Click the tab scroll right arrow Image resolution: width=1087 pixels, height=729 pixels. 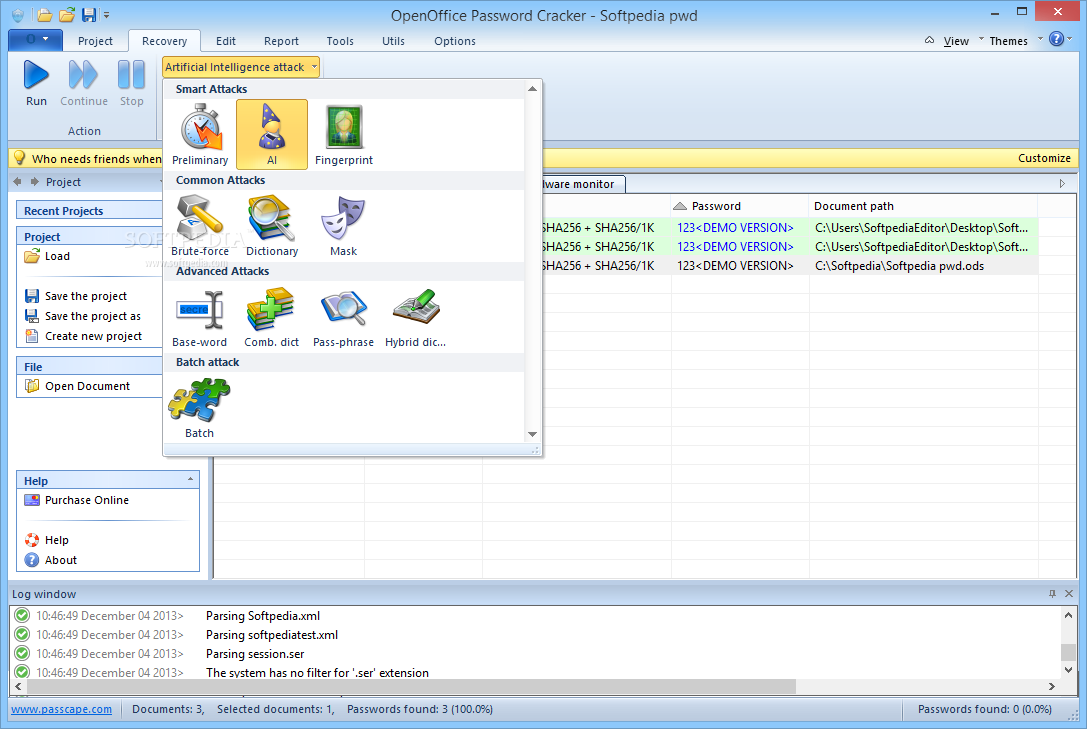point(1062,184)
